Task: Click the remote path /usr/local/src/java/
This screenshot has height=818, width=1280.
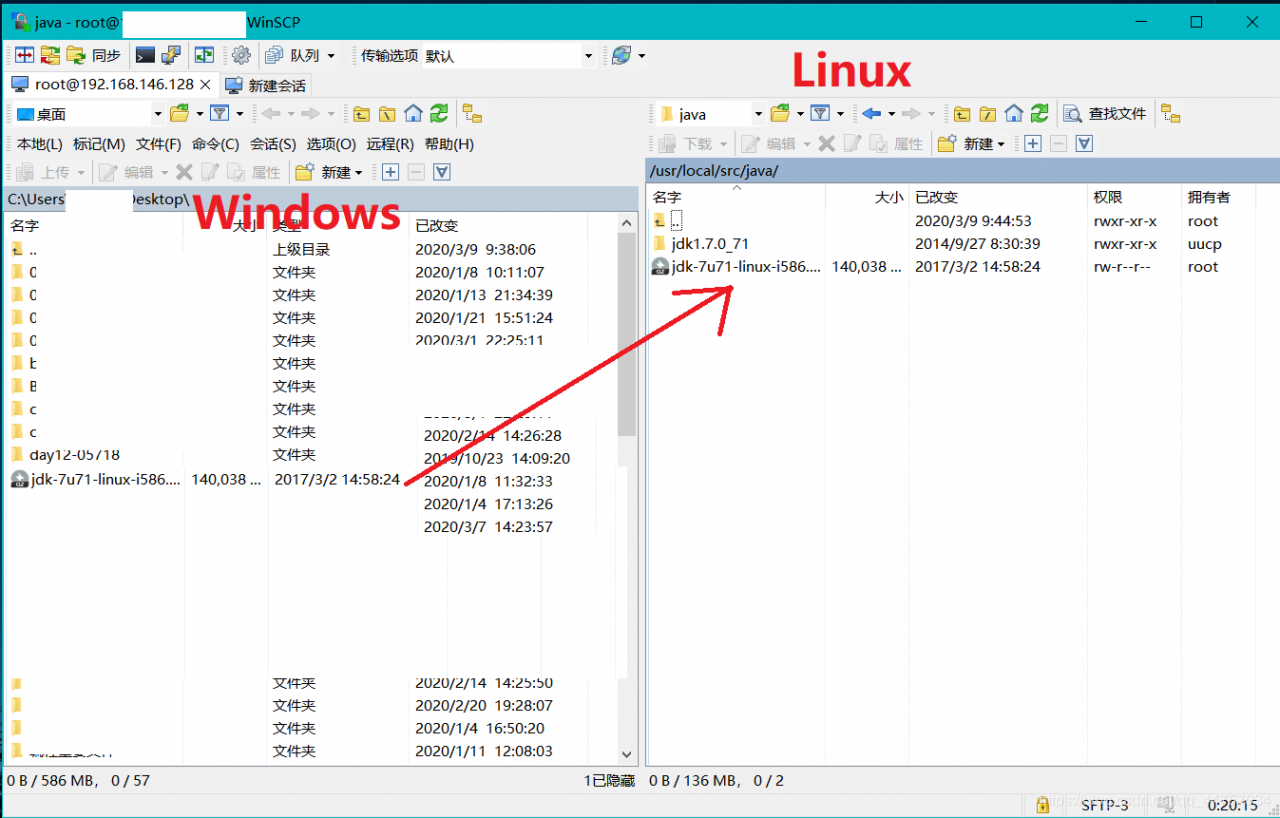Action: click(714, 171)
